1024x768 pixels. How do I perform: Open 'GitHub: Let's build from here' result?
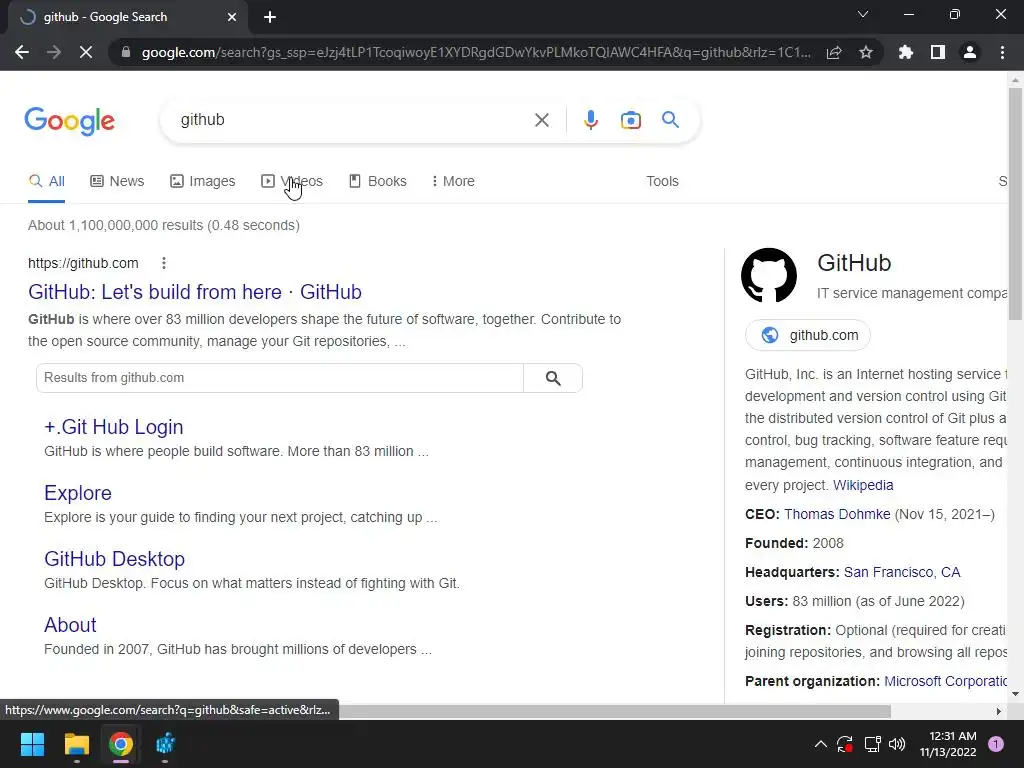[195, 292]
